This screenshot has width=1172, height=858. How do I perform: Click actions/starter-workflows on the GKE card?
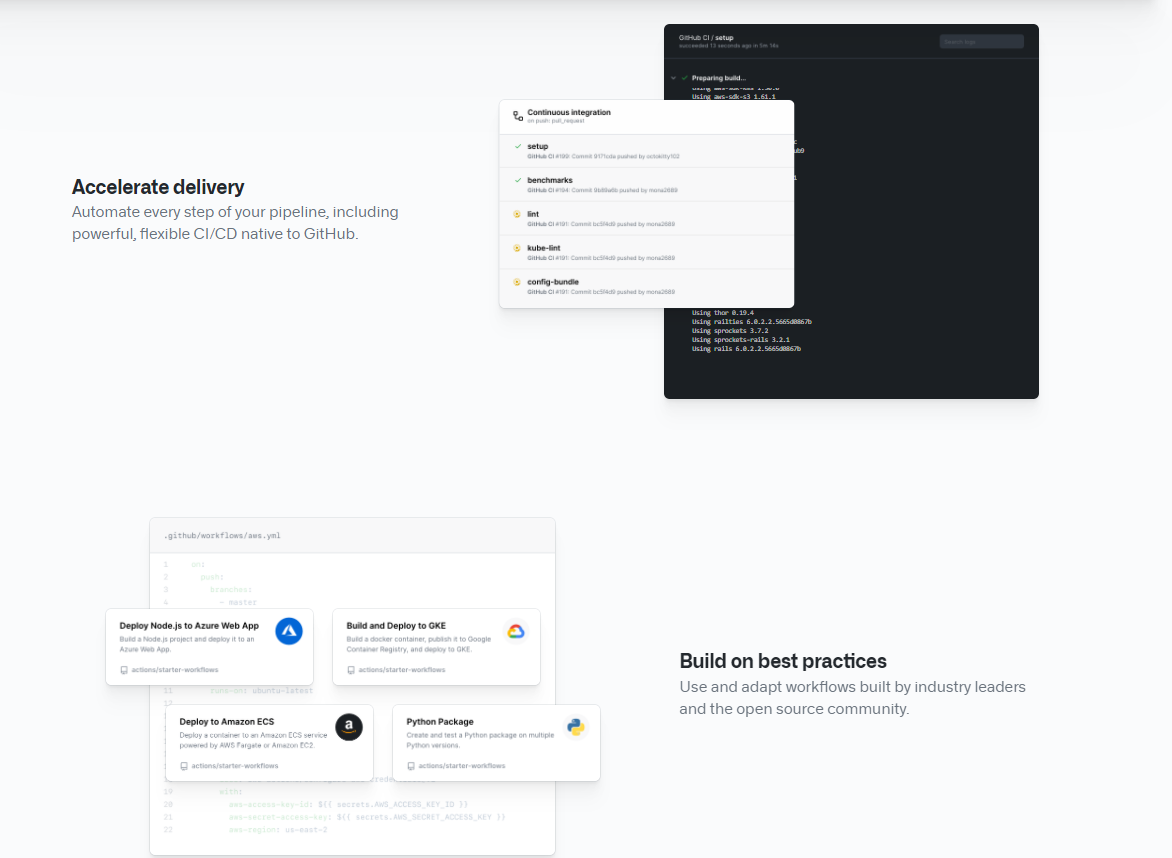coord(401,670)
